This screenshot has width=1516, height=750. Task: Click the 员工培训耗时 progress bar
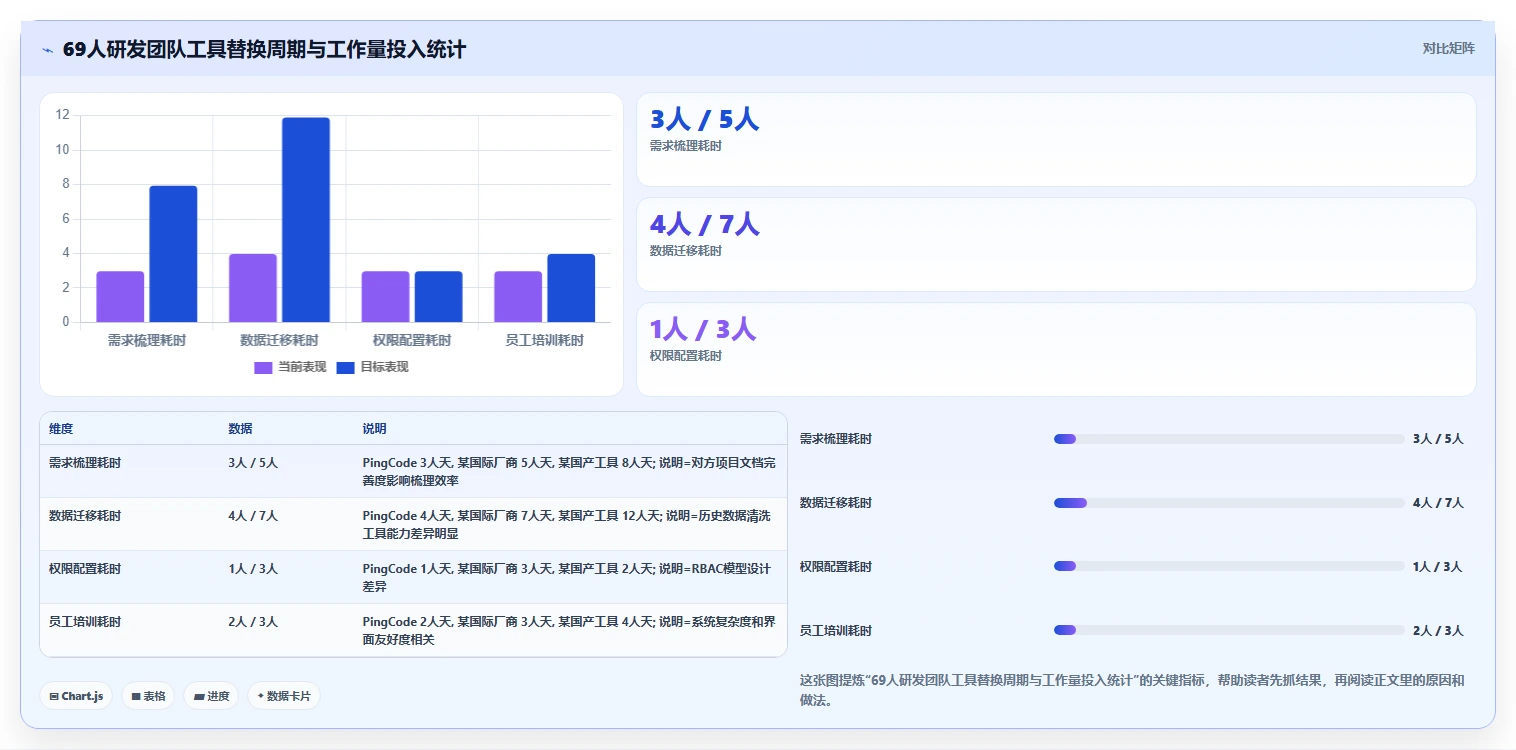(x=1229, y=630)
